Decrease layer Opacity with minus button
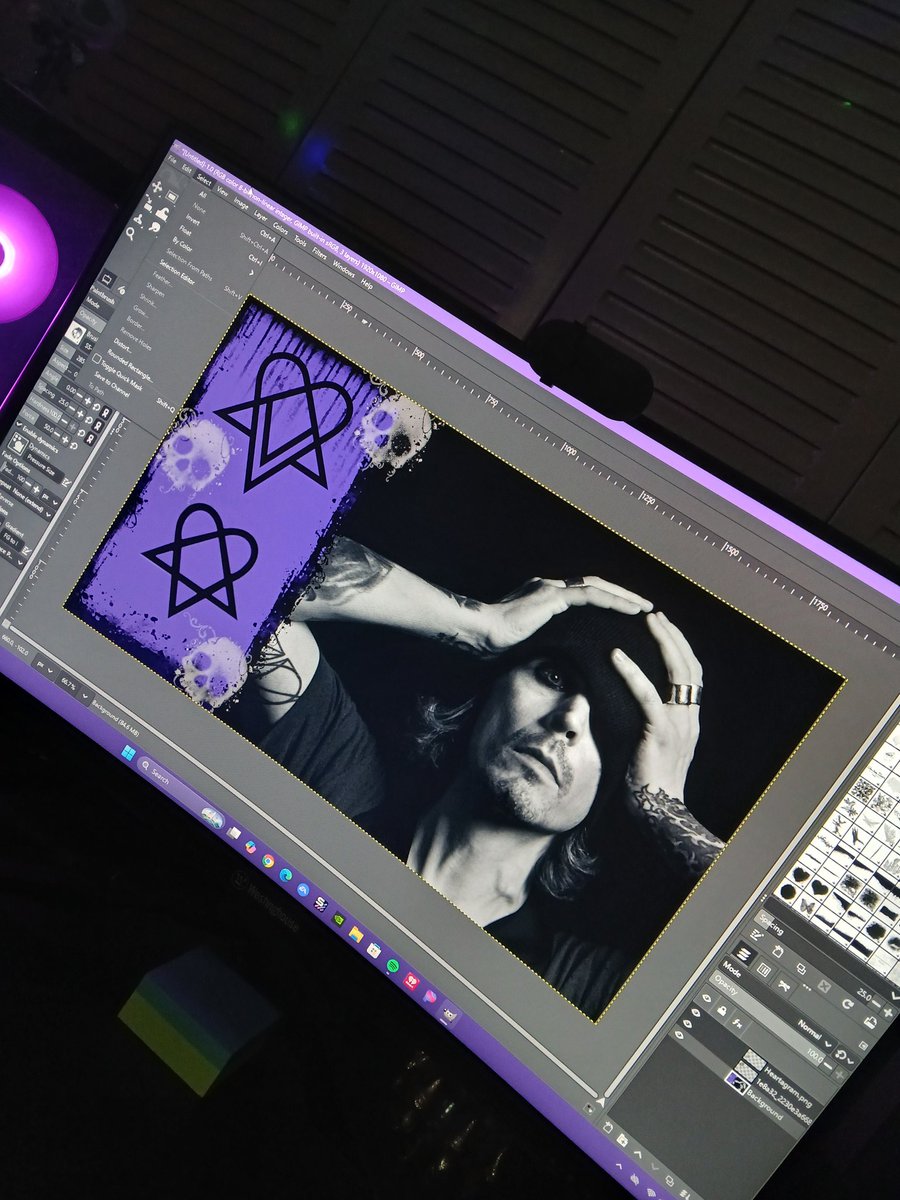Viewport: 900px width, 1200px height. pyautogui.click(x=828, y=1065)
